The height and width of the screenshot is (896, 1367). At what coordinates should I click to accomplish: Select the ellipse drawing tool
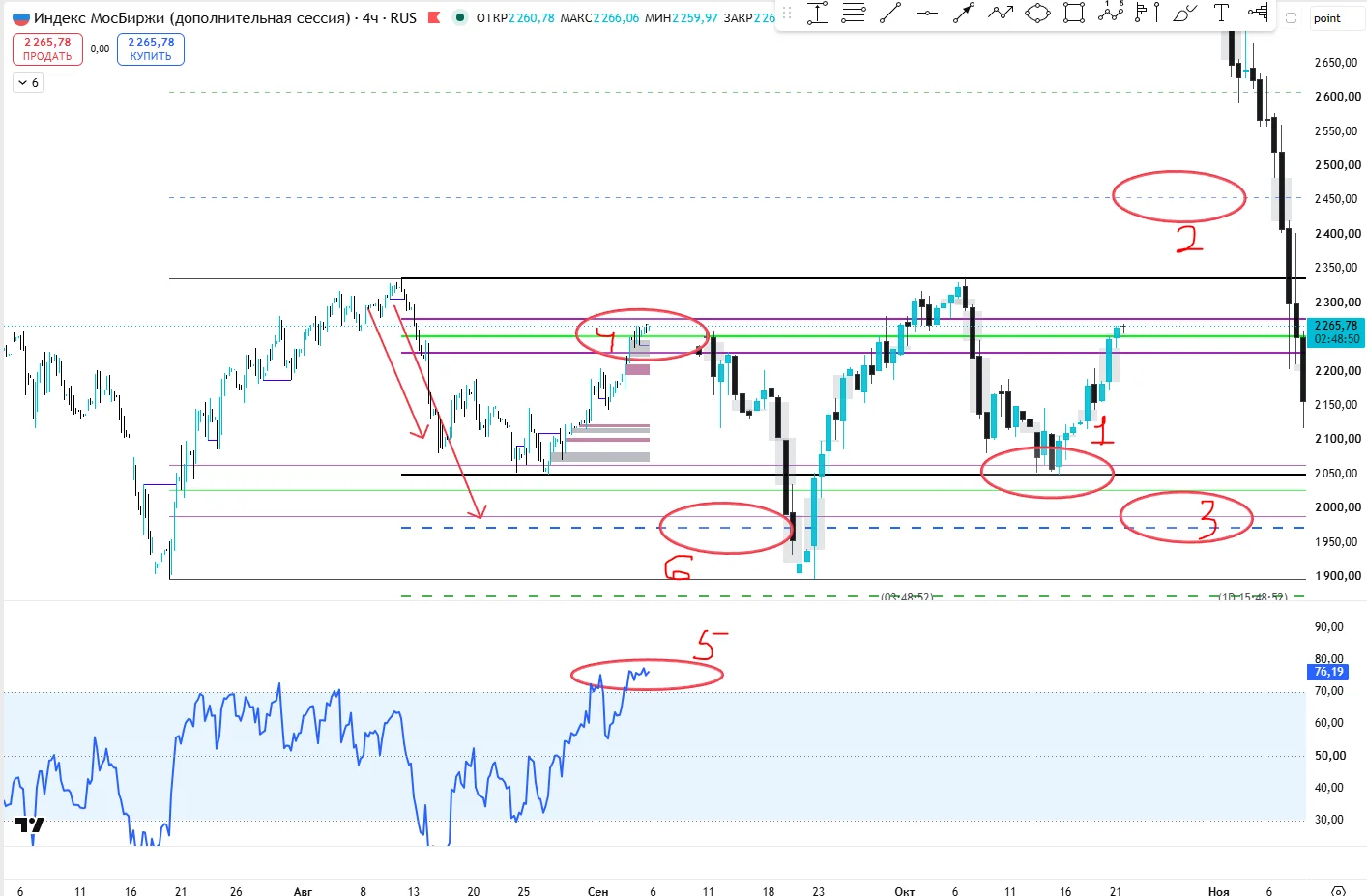point(1037,14)
